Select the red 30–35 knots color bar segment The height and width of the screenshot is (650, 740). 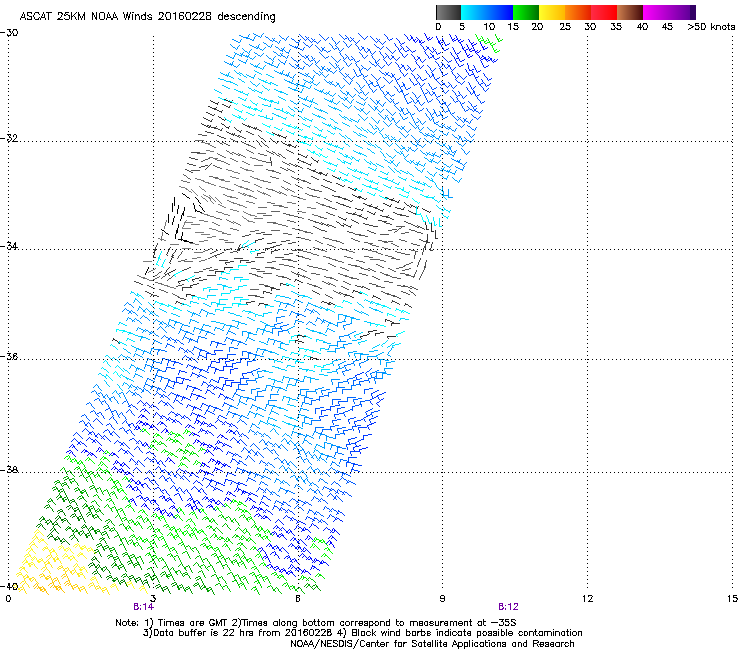click(x=604, y=12)
